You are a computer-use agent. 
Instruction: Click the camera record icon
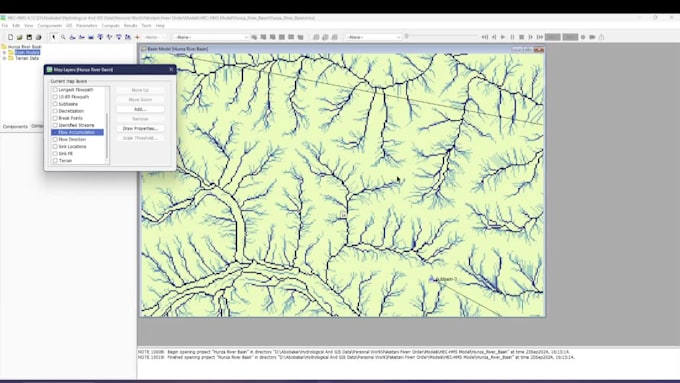(x=592, y=37)
